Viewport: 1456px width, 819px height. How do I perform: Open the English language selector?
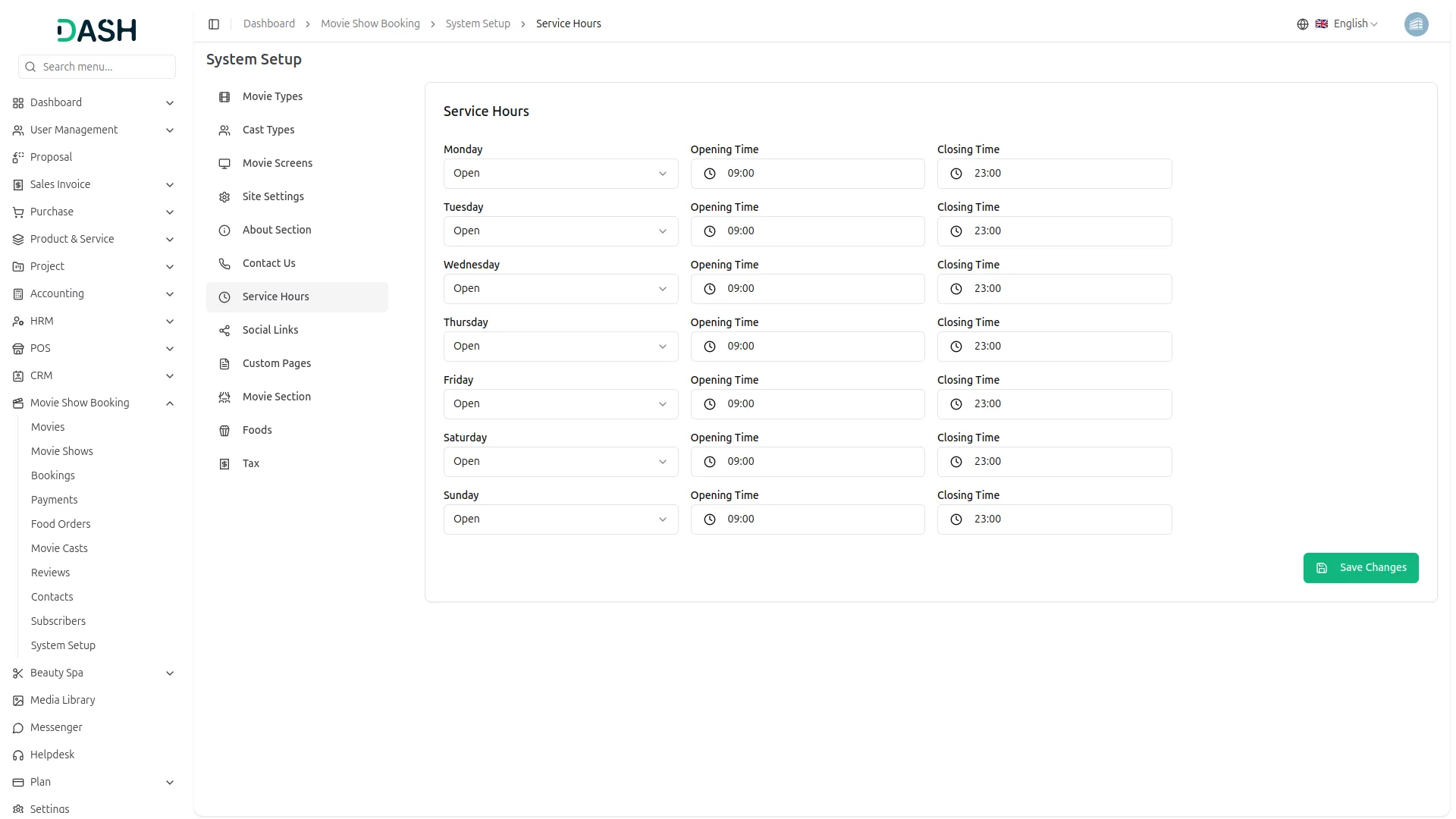click(1350, 24)
